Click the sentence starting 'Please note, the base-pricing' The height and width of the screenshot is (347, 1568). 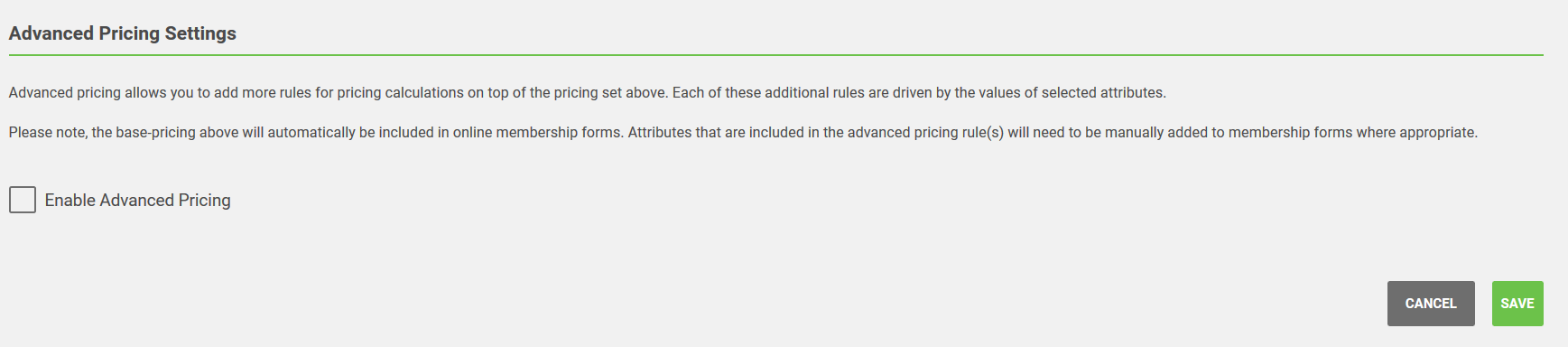[x=743, y=133]
